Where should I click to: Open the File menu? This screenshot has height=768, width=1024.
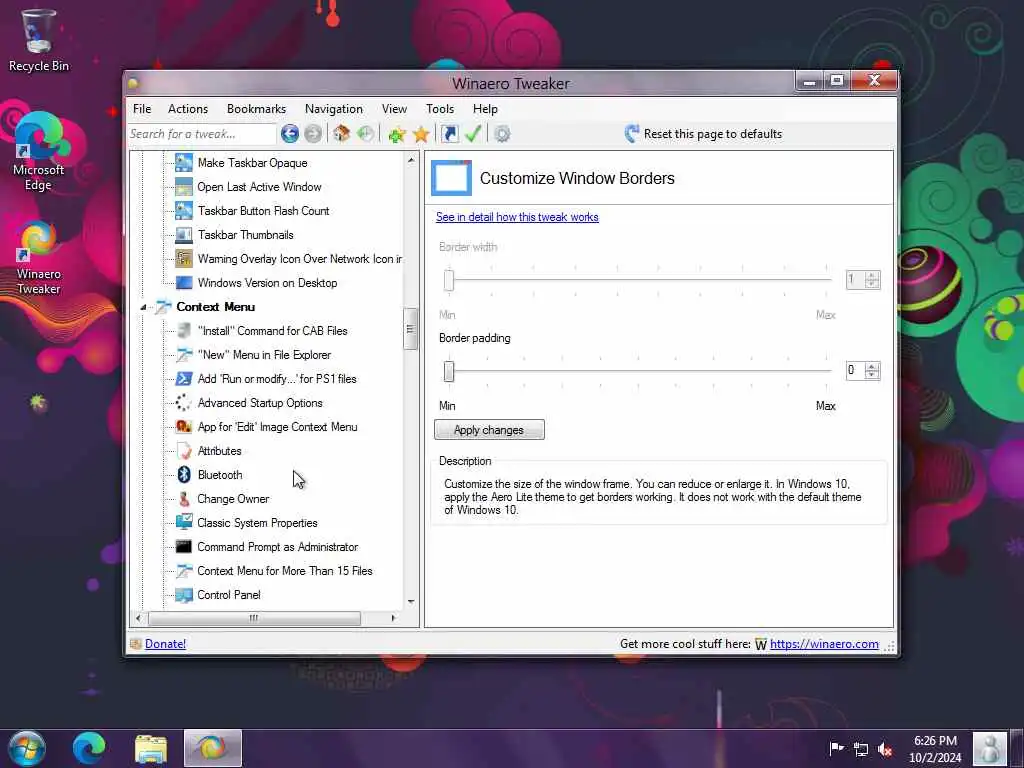coord(142,109)
